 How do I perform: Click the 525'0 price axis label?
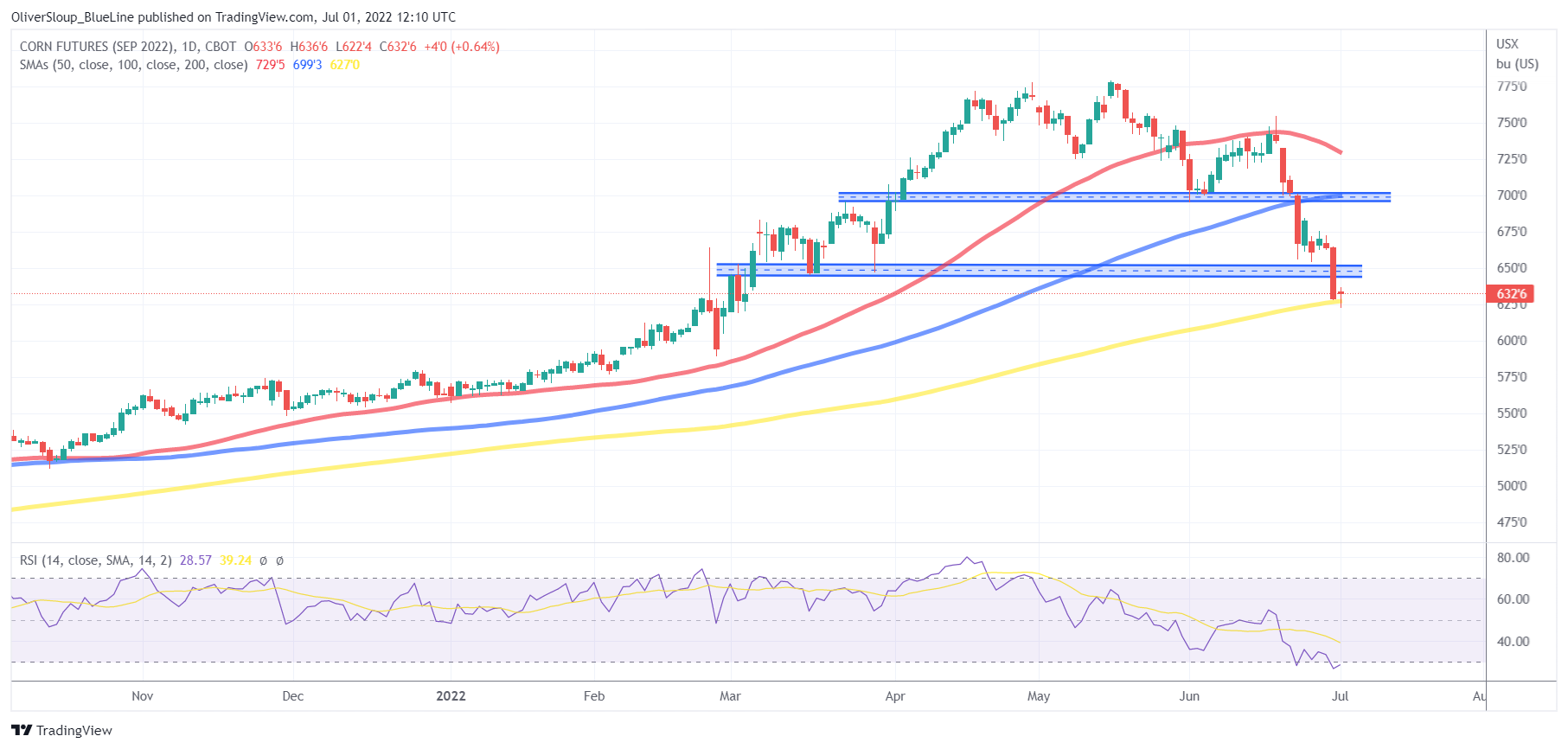(x=1512, y=450)
